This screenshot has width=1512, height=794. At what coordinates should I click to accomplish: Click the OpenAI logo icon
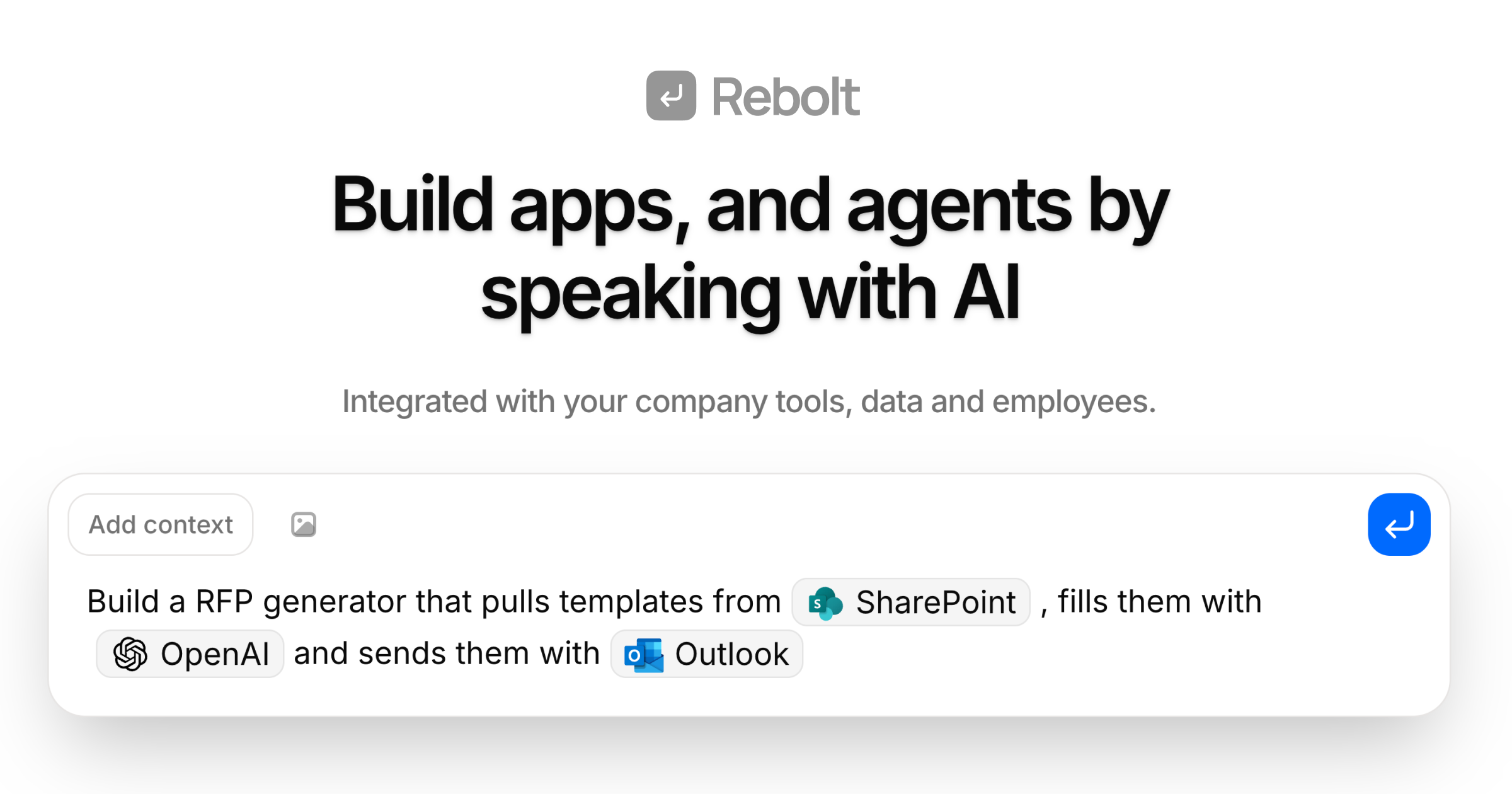(130, 654)
